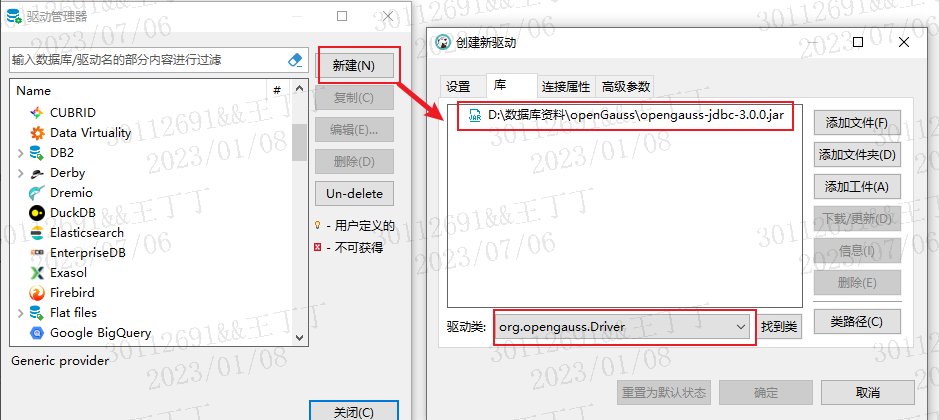Click the Dremio narwhal icon
Viewport: 939px width, 420px height.
tap(37, 193)
